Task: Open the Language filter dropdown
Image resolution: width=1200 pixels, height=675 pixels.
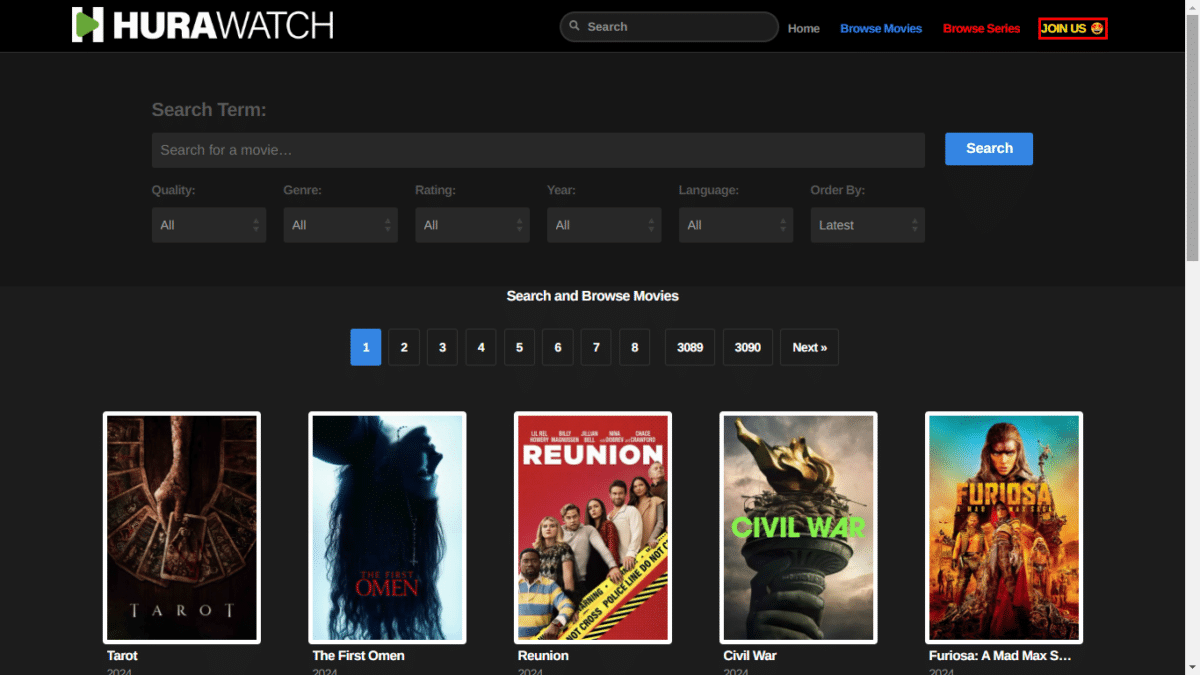Action: (735, 225)
